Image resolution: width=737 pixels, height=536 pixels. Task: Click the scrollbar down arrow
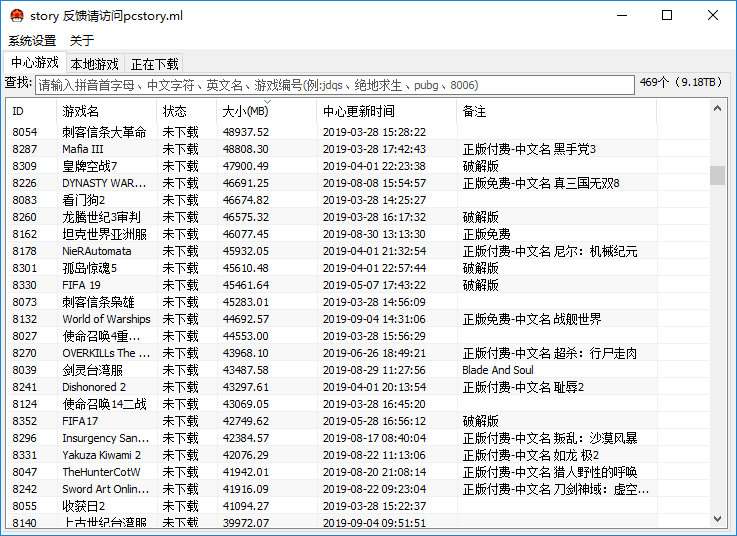(717, 519)
